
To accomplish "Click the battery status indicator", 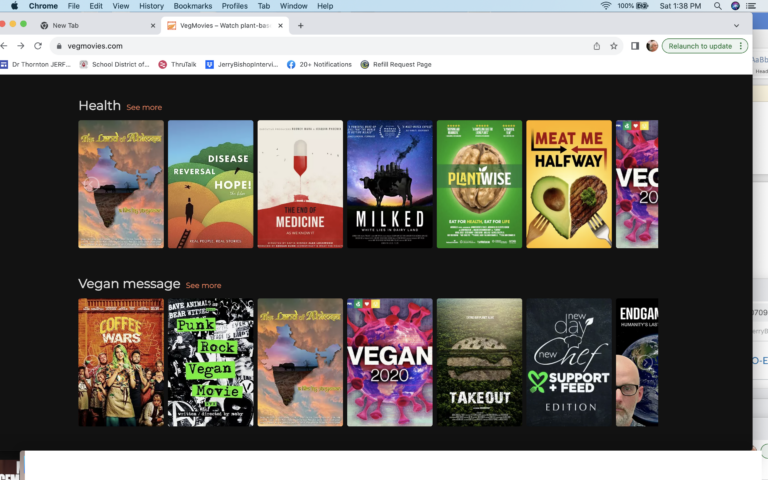I will coord(633,6).
